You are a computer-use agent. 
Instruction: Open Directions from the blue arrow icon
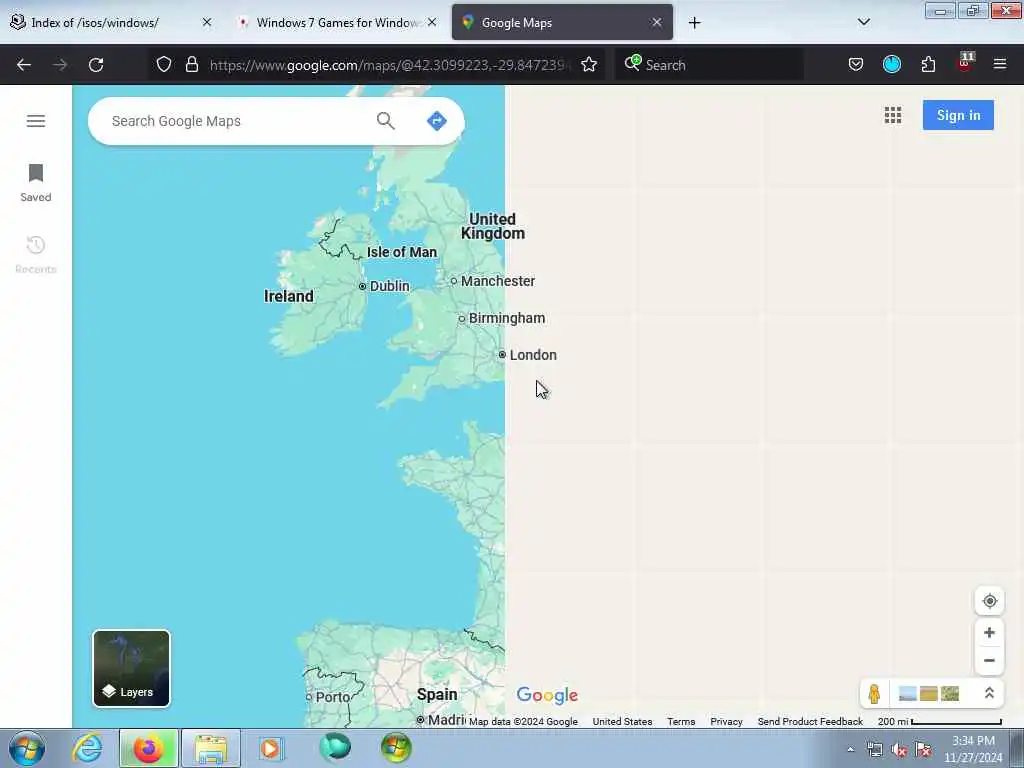(x=436, y=121)
